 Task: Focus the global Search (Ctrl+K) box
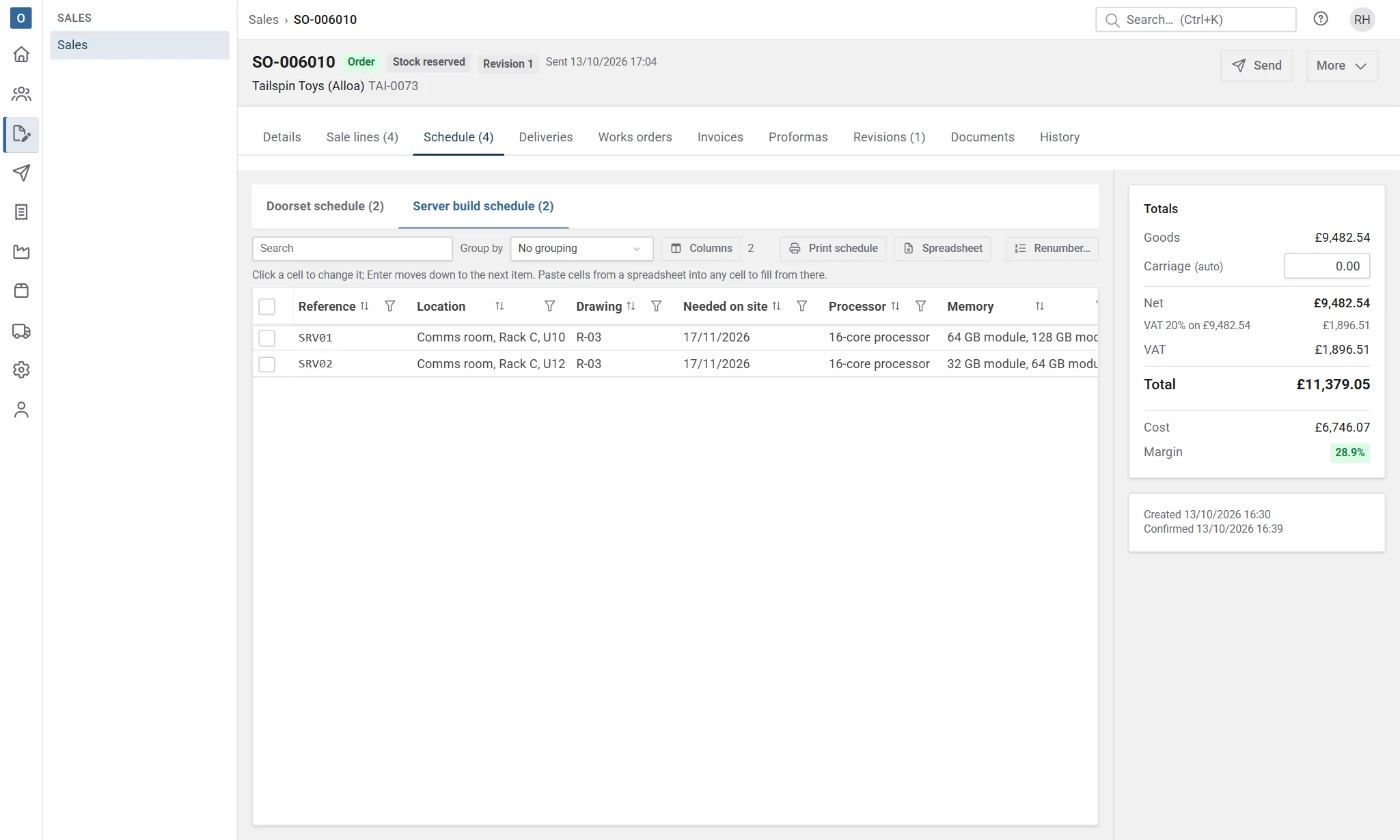tap(1196, 20)
